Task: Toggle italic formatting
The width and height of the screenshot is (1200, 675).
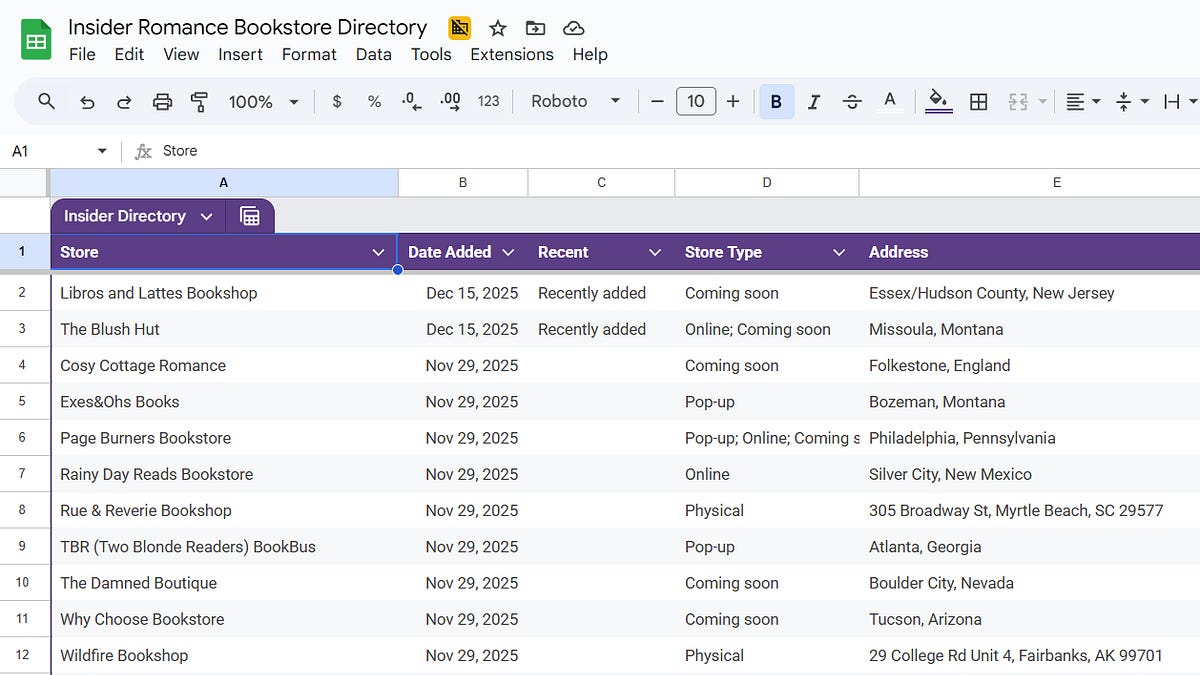Action: coord(814,101)
